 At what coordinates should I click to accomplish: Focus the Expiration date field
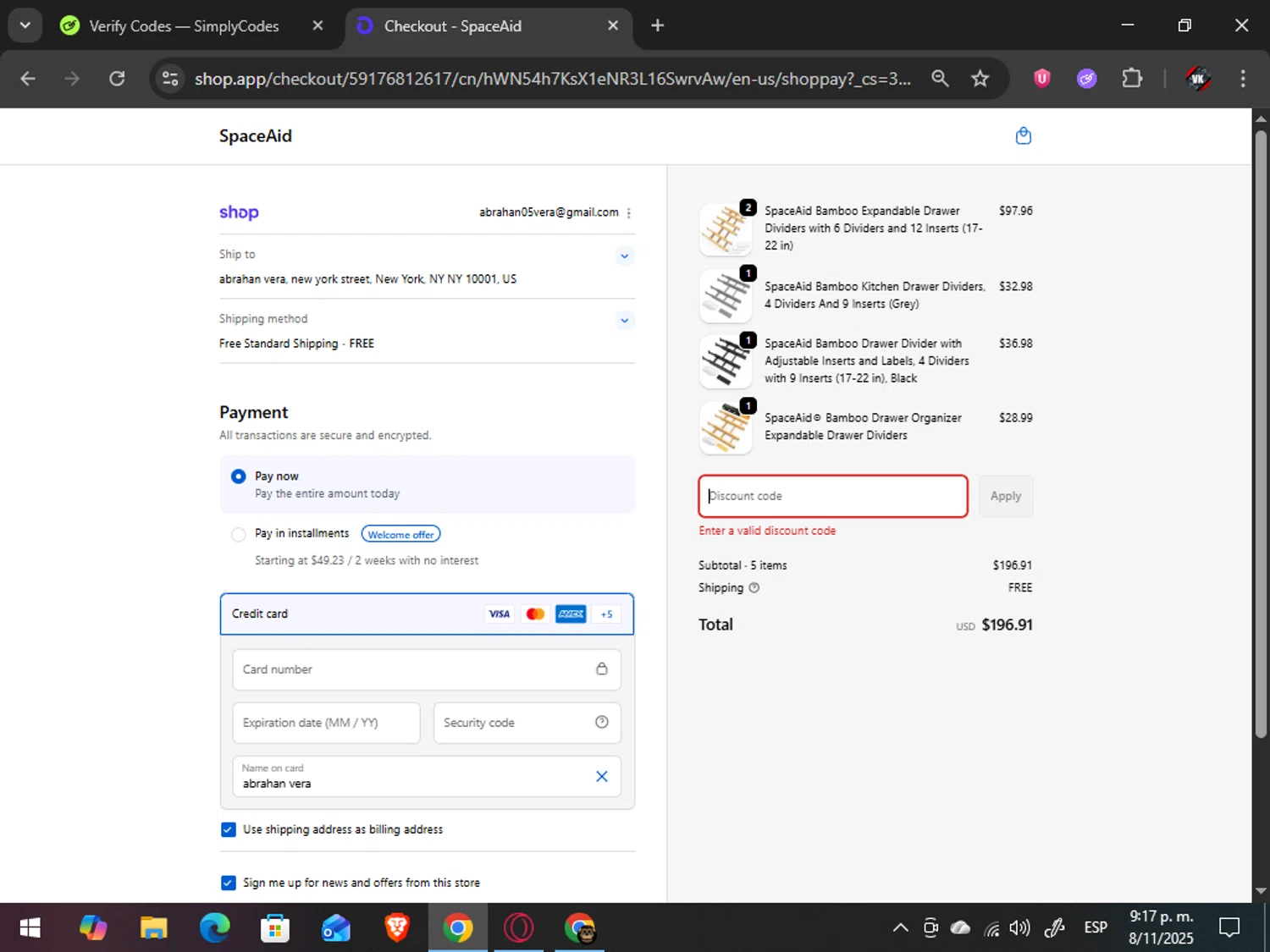pos(326,723)
